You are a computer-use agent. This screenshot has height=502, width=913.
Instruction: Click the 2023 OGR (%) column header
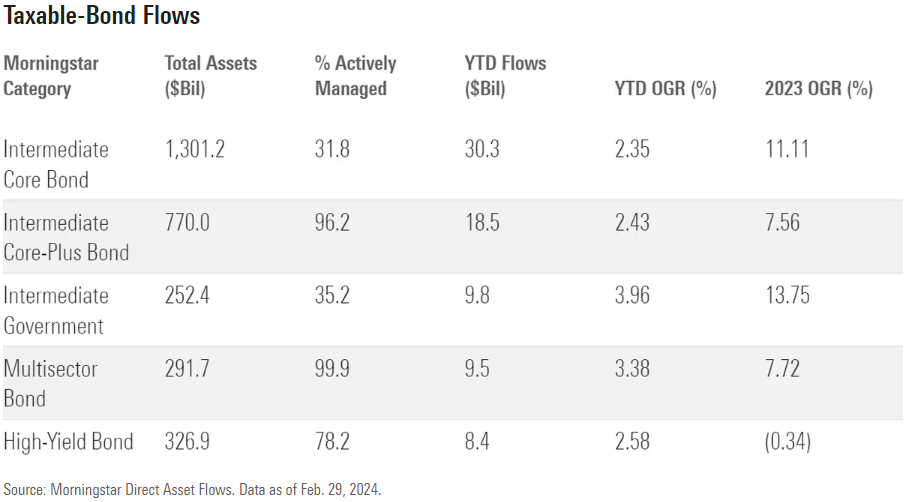(818, 89)
